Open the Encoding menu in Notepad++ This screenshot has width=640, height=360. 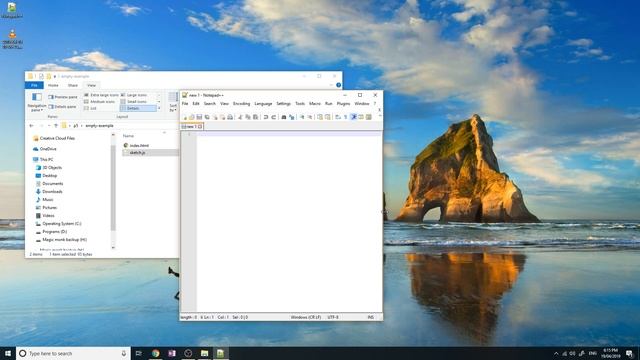click(241, 104)
